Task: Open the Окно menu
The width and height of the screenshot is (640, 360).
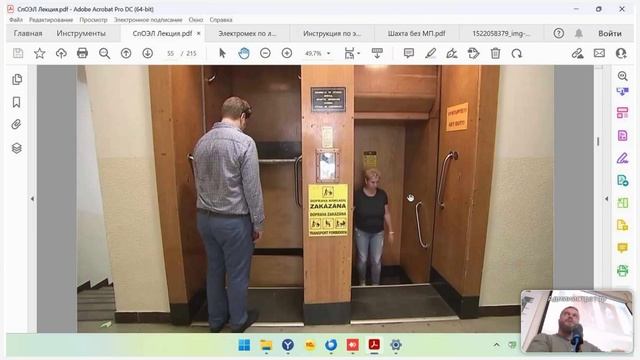Action: [196, 20]
